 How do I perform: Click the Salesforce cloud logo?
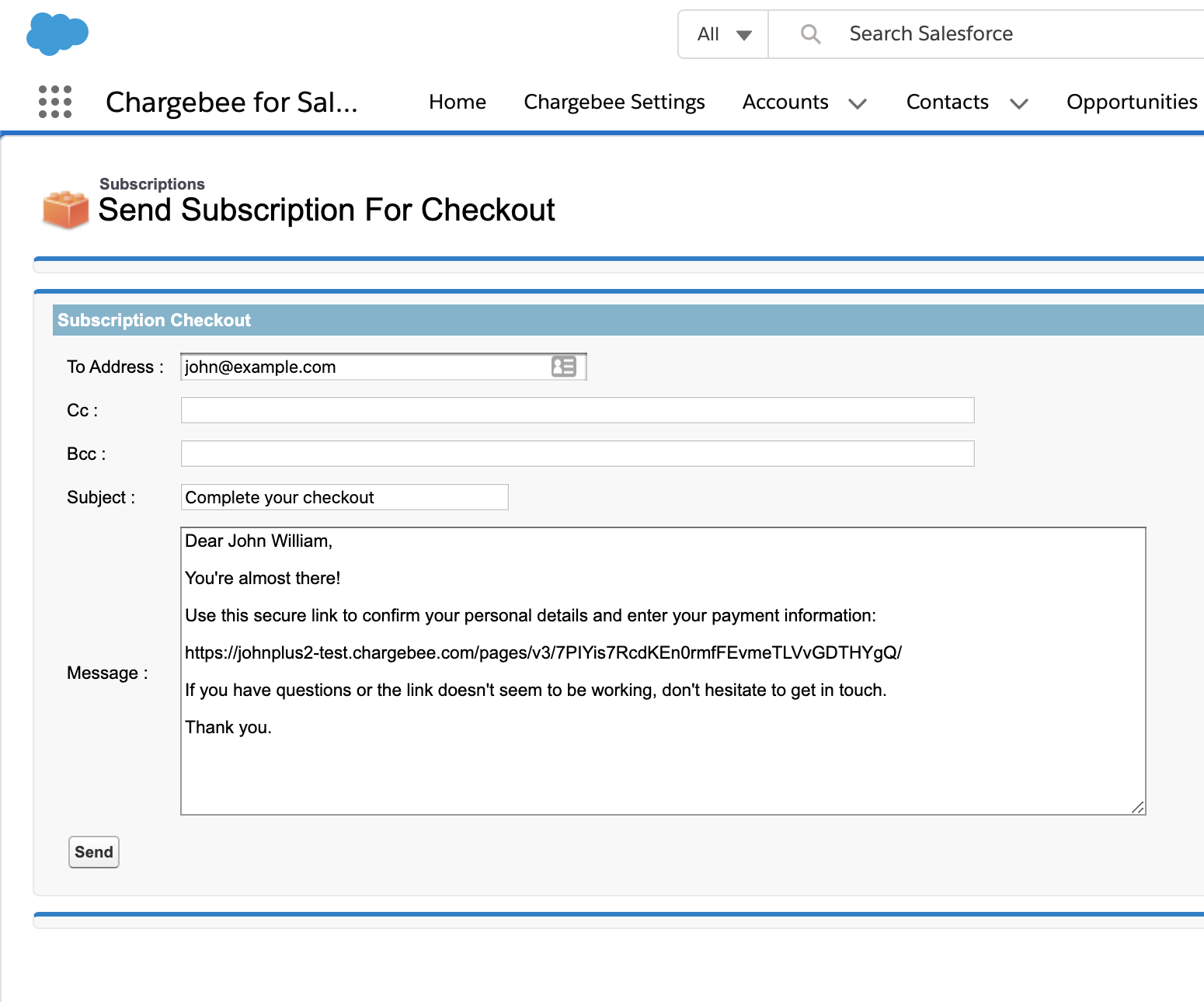57,34
